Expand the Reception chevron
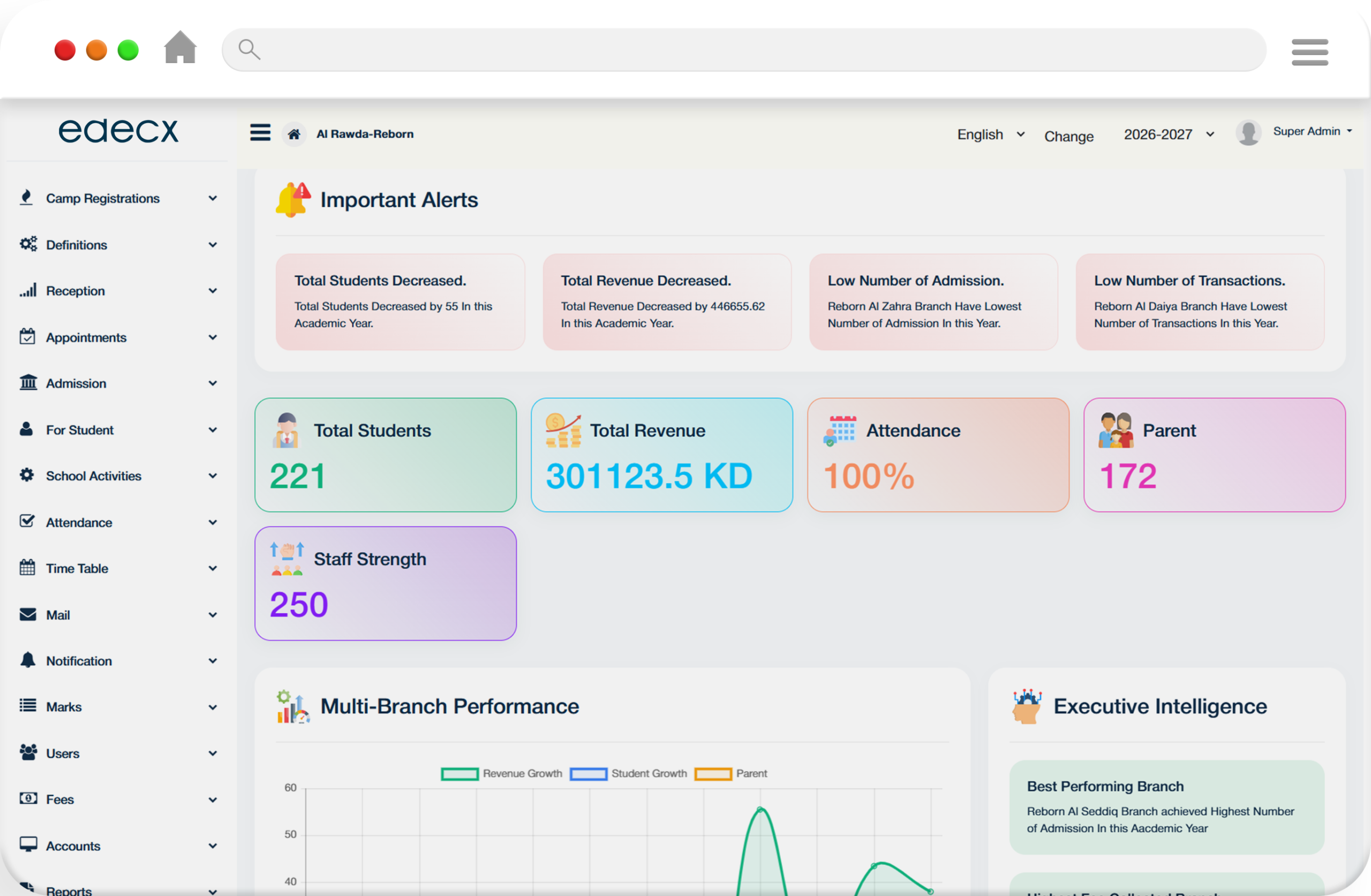Image resolution: width=1371 pixels, height=896 pixels. [213, 291]
